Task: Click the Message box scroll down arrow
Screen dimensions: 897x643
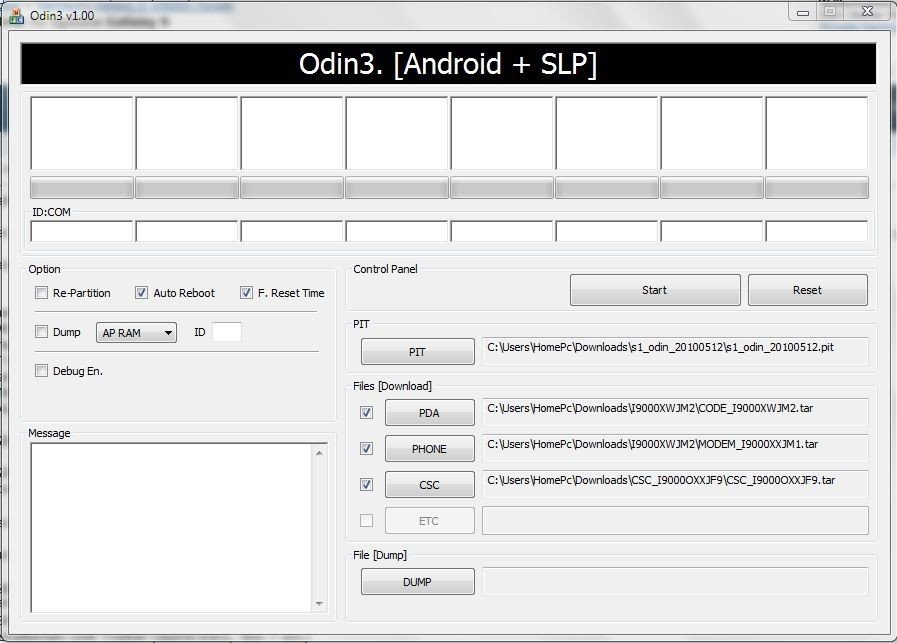Action: pyautogui.click(x=319, y=604)
